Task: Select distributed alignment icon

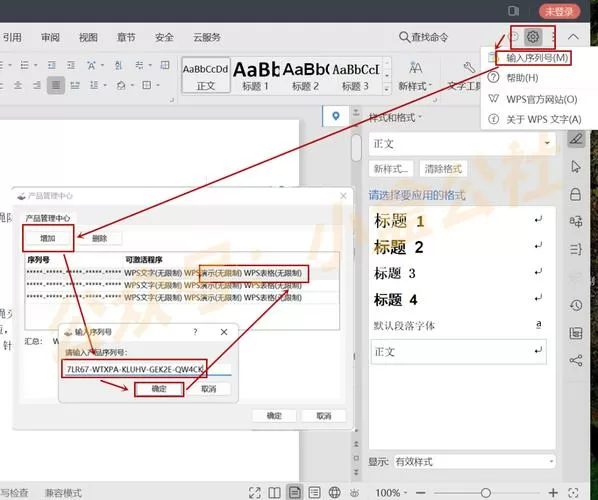Action: [x=75, y=85]
